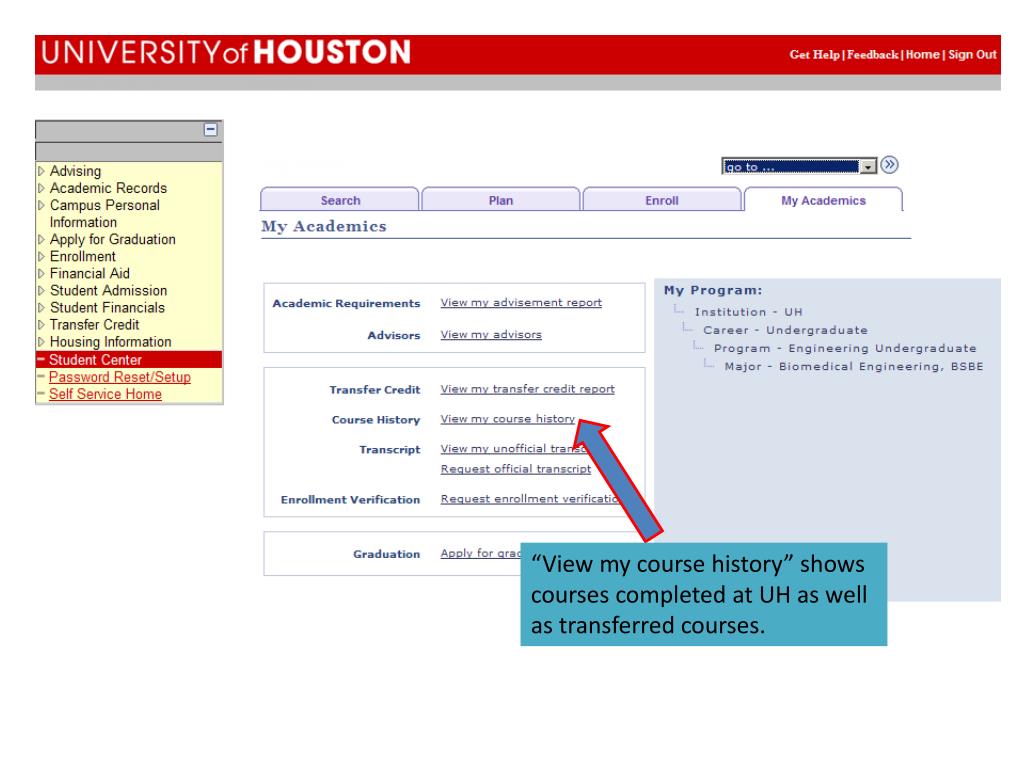Expand the Apply for Graduation triangle
This screenshot has width=1024, height=768.
[x=41, y=240]
